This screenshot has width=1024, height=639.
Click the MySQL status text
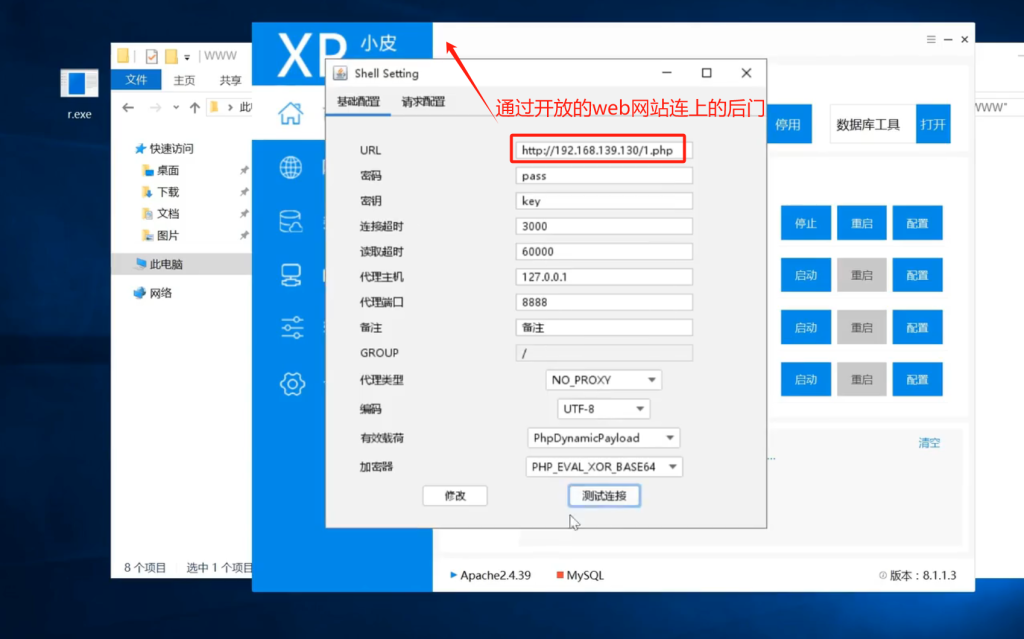click(x=585, y=575)
